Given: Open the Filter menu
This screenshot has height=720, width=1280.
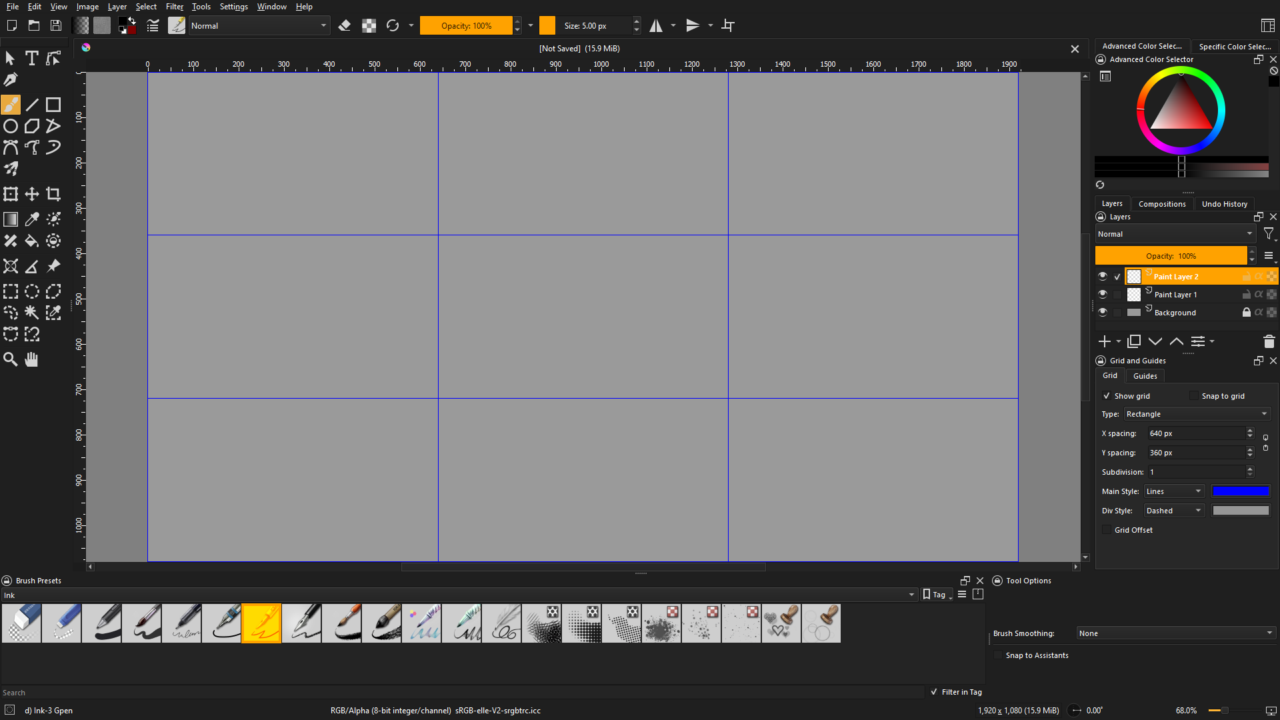Looking at the screenshot, I should click(174, 6).
